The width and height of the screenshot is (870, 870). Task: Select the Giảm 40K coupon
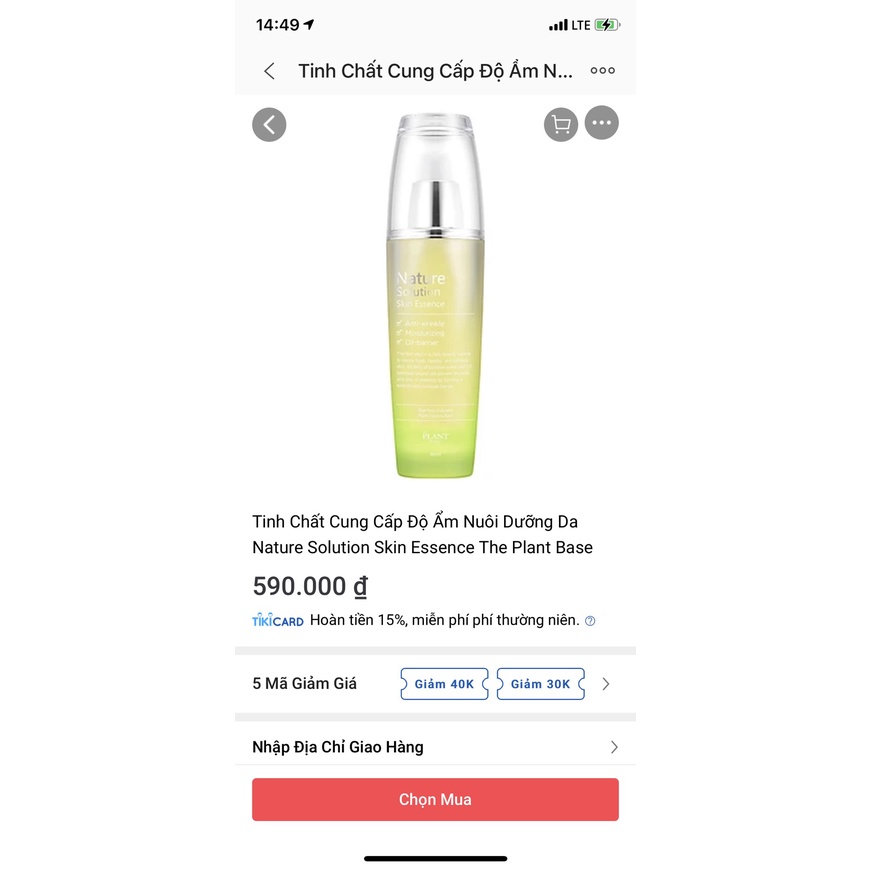(444, 684)
